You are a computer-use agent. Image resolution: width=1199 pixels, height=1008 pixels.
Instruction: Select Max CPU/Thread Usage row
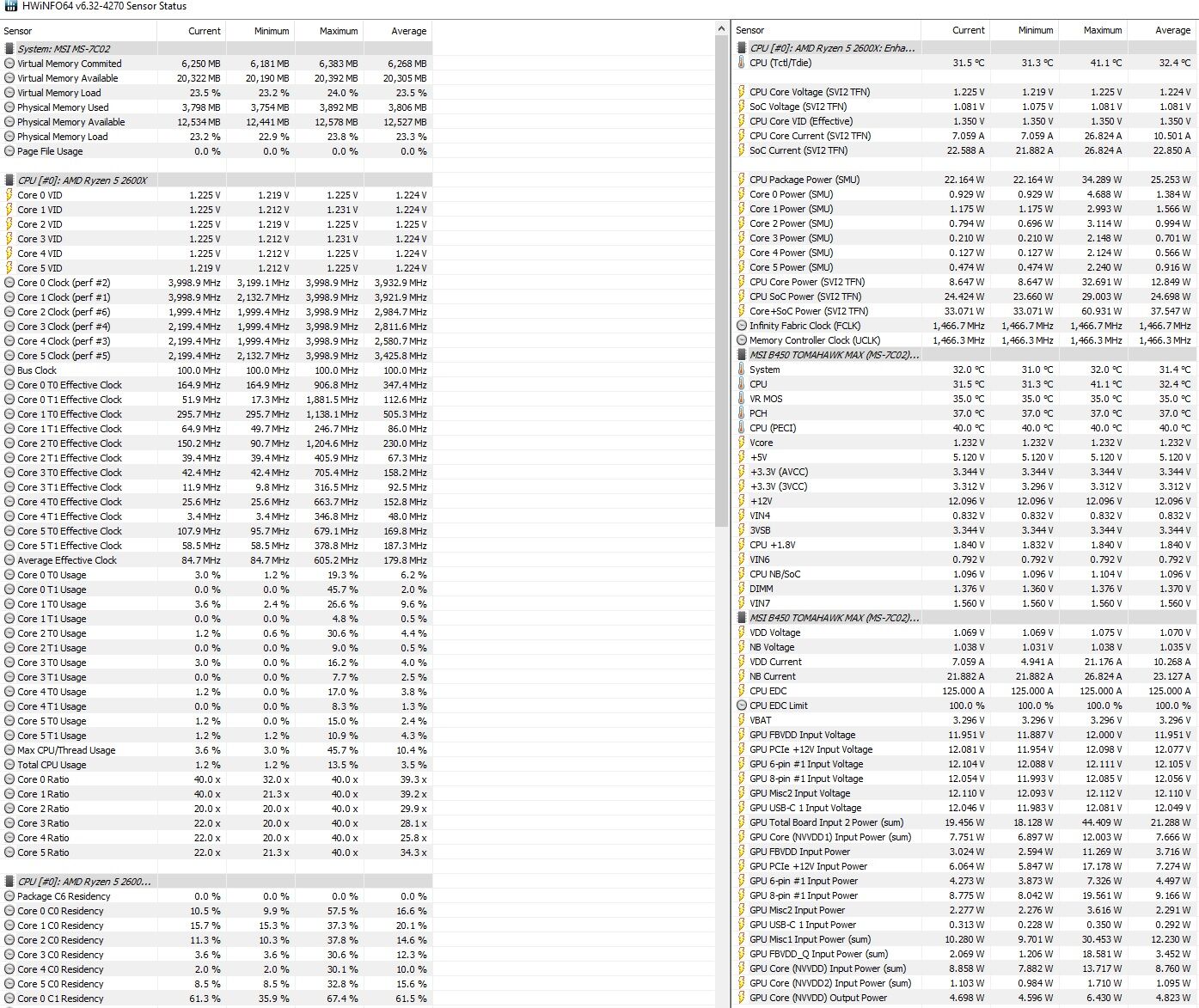216,750
